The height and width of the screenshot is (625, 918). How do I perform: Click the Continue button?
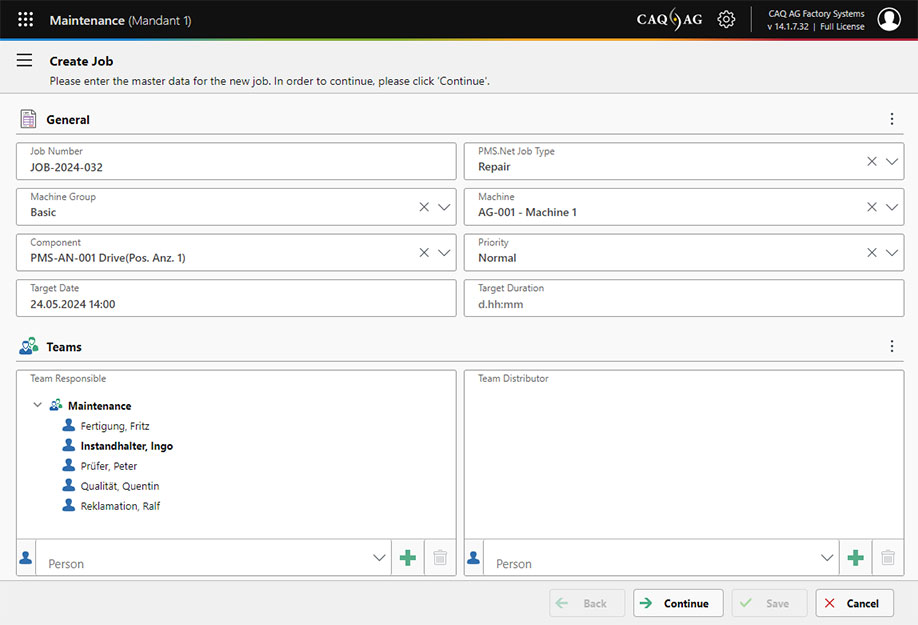[677, 603]
